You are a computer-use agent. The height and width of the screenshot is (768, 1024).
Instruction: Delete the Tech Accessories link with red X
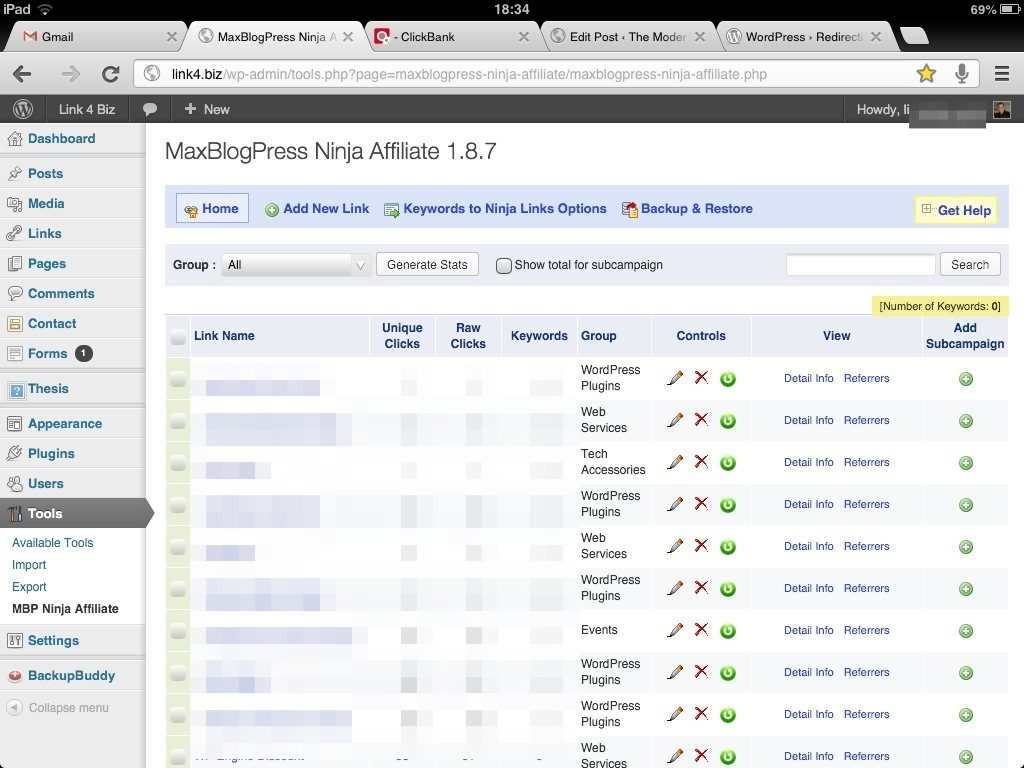pyautogui.click(x=701, y=462)
